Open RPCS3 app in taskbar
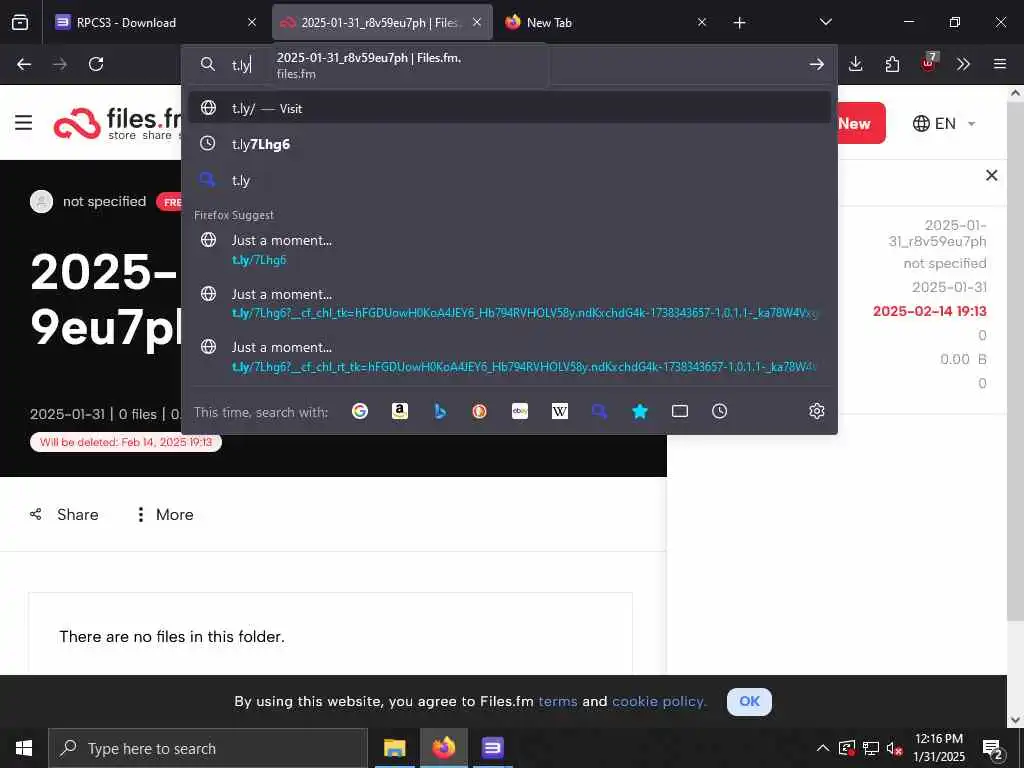This screenshot has width=1024, height=768. (x=492, y=748)
